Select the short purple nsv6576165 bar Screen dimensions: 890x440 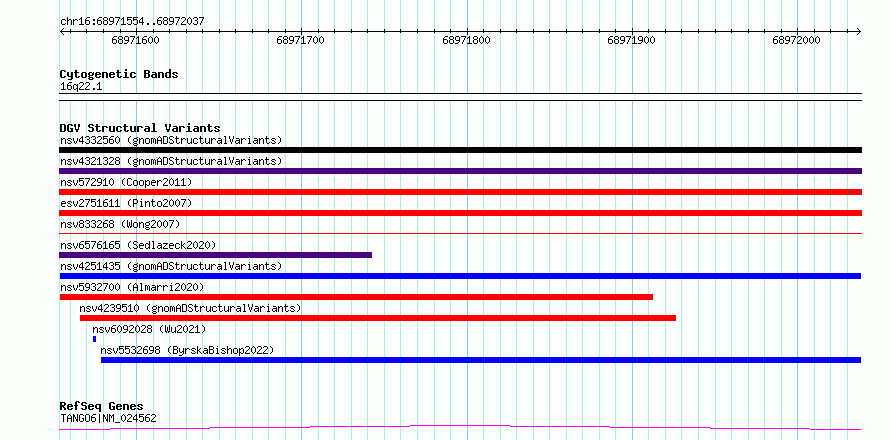click(216, 255)
